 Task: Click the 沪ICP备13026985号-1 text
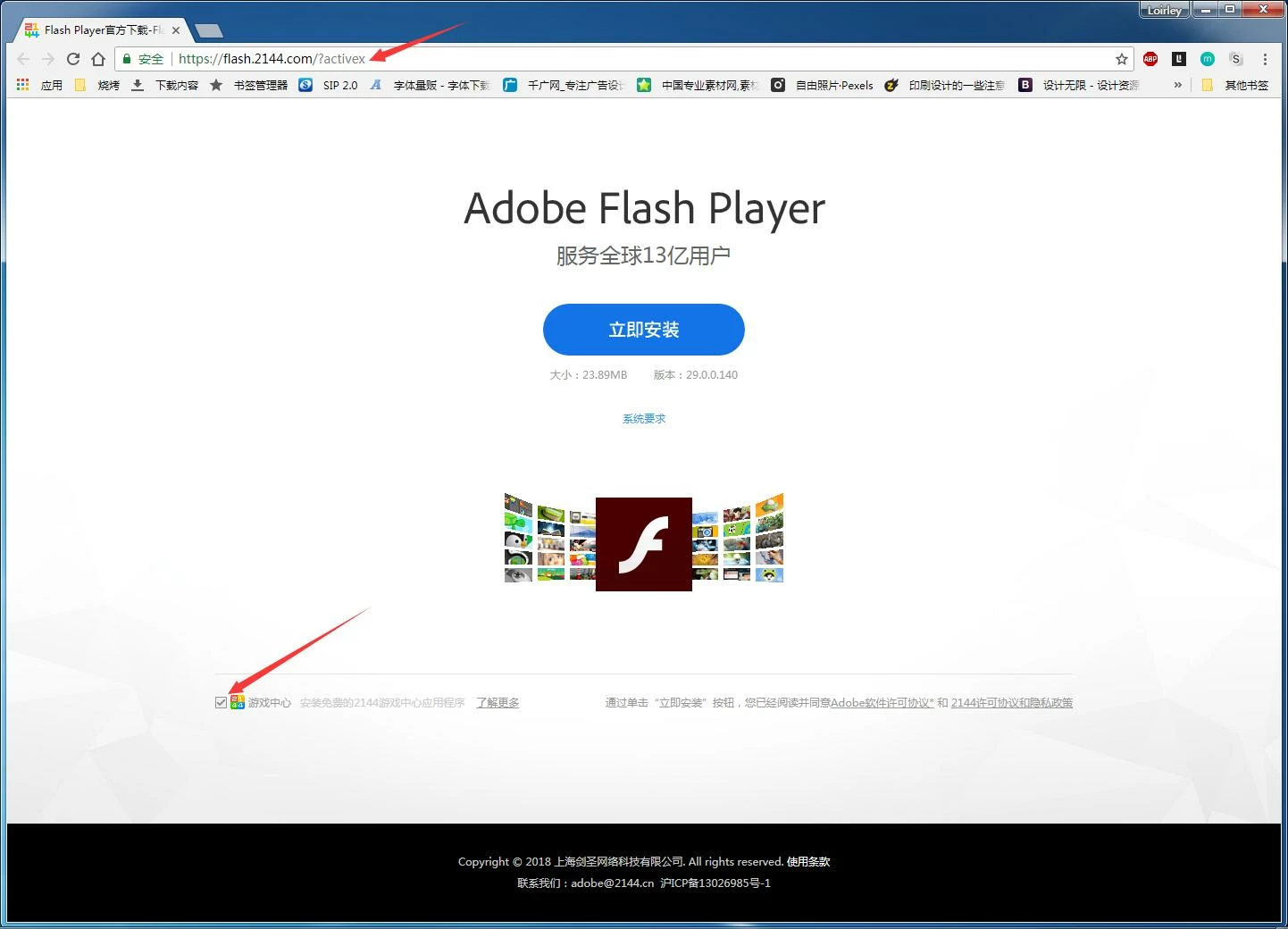715,883
